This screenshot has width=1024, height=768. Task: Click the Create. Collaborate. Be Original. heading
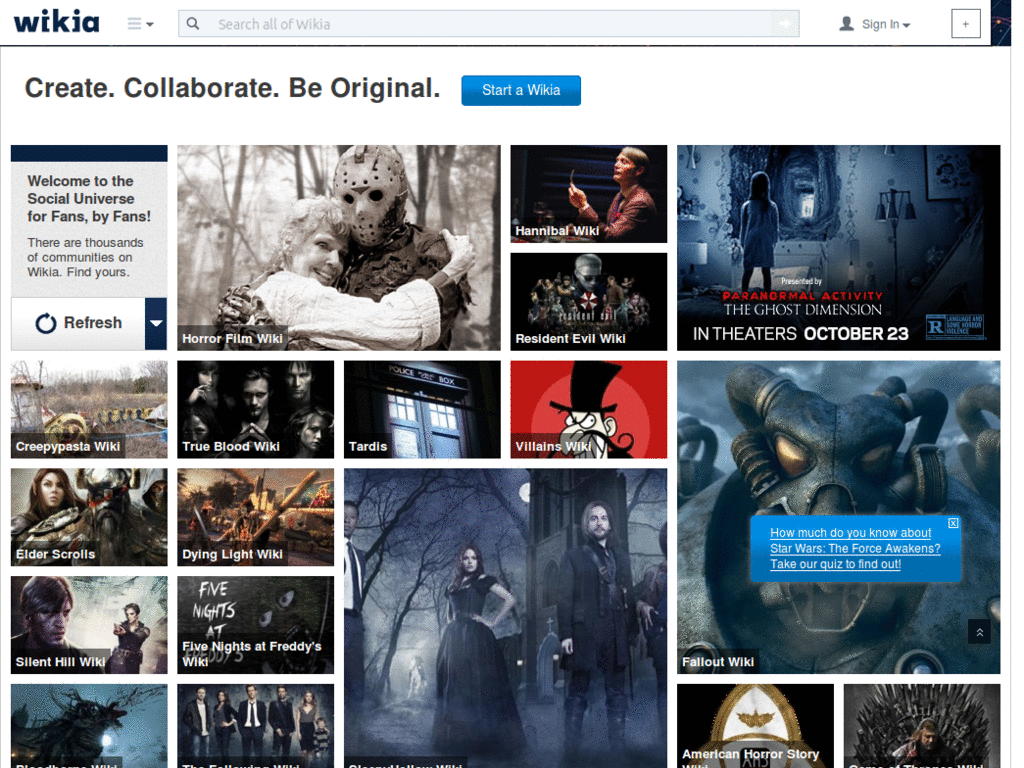point(232,88)
